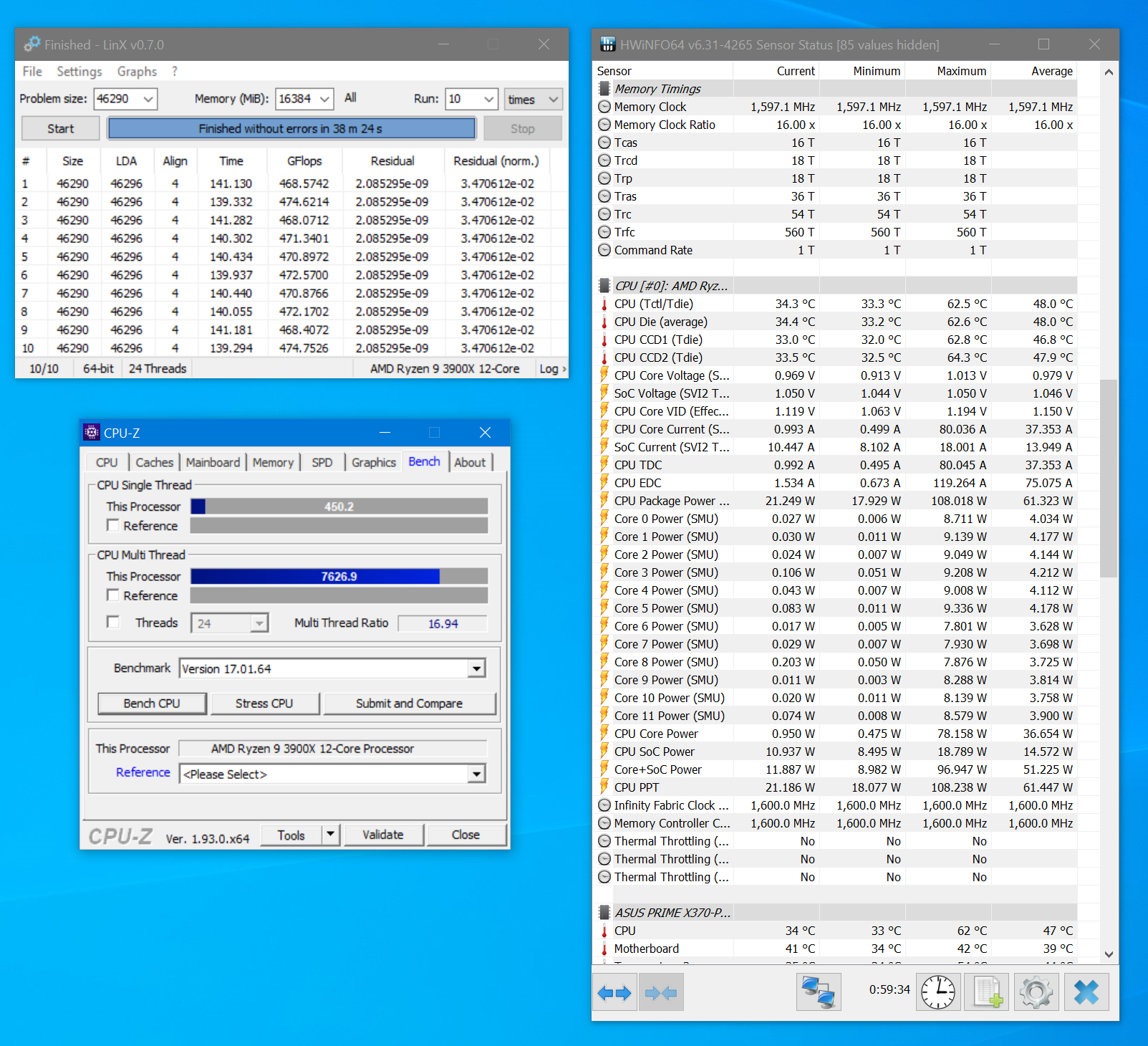Viewport: 1148px width, 1046px height.
Task: Click the lightning icon beside CPU PPT
Action: pos(604,787)
